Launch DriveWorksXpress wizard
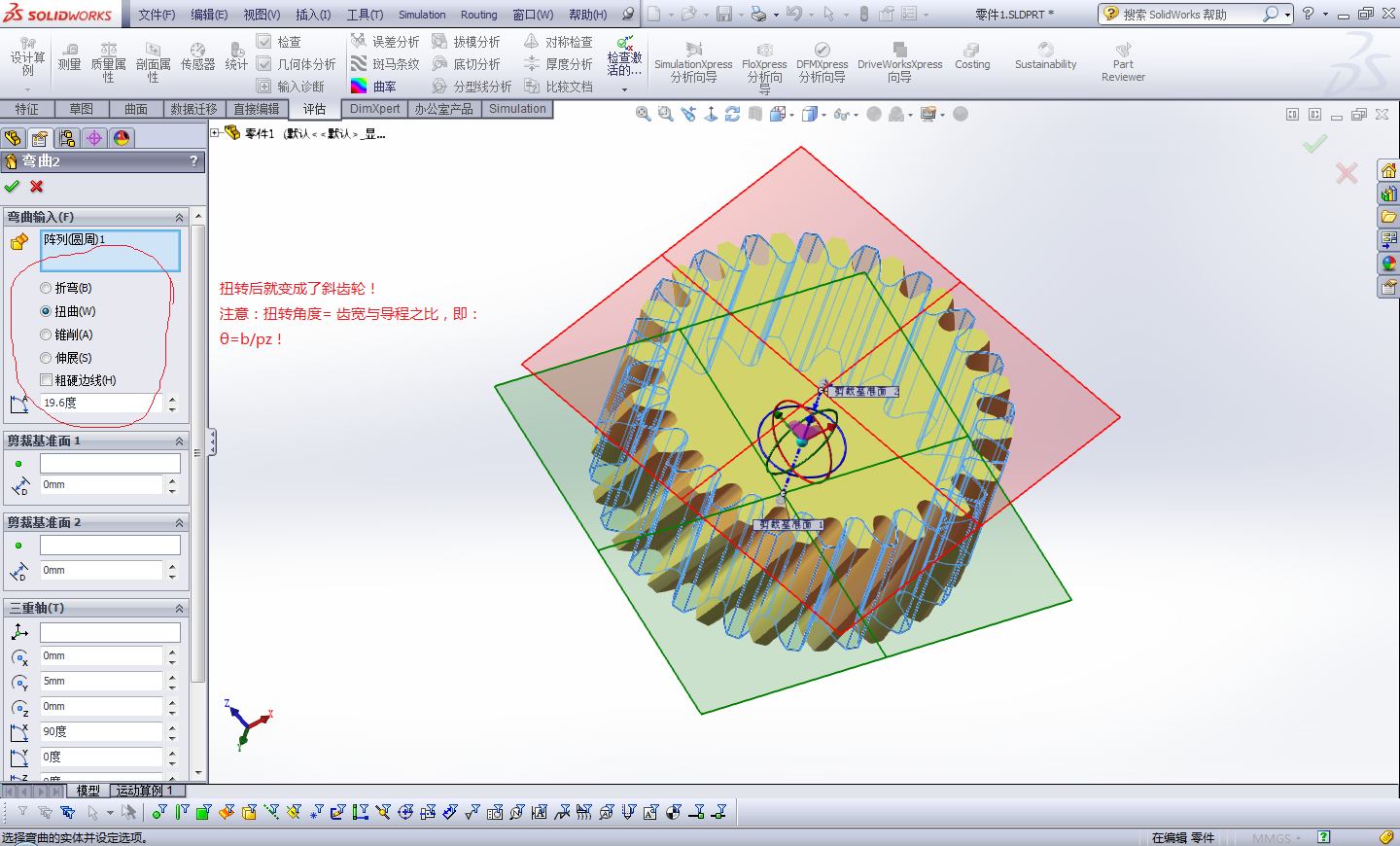The width and height of the screenshot is (1400, 846). (899, 62)
